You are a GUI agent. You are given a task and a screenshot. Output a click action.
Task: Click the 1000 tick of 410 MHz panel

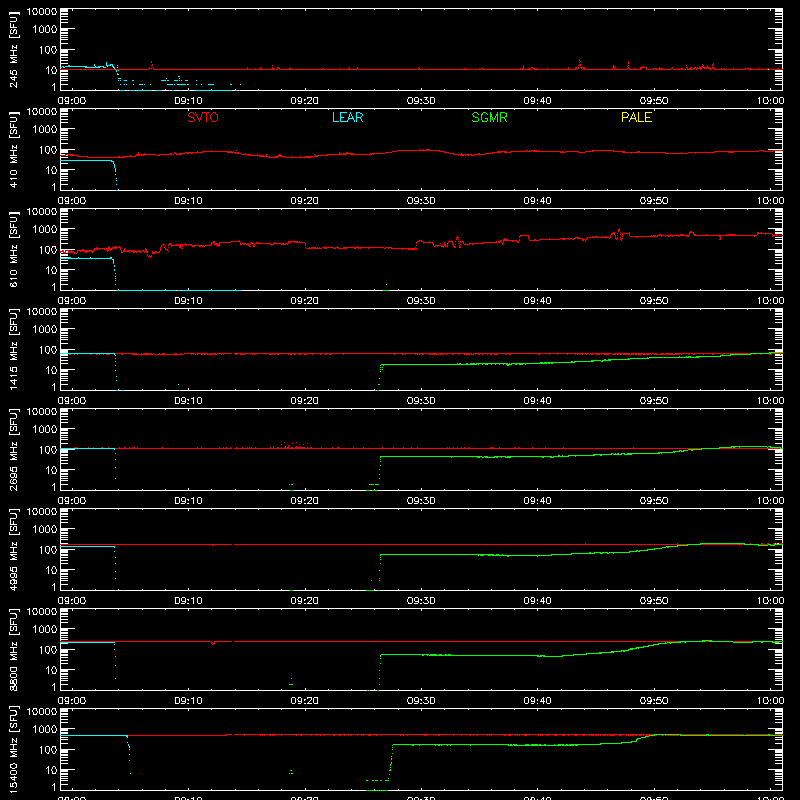pyautogui.click(x=45, y=130)
